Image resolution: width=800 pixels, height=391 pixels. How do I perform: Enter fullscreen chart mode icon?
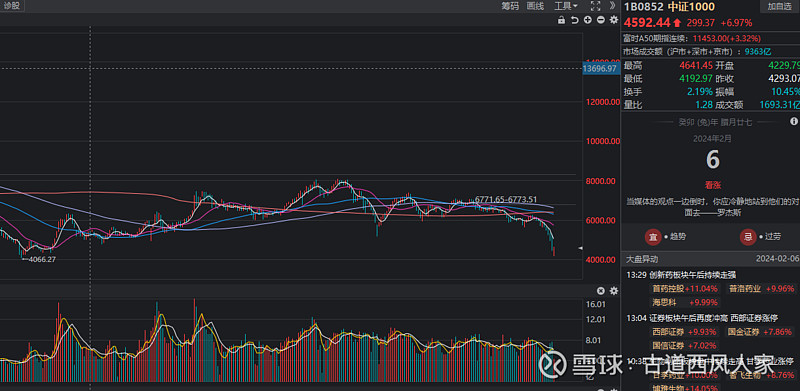[x=595, y=6]
